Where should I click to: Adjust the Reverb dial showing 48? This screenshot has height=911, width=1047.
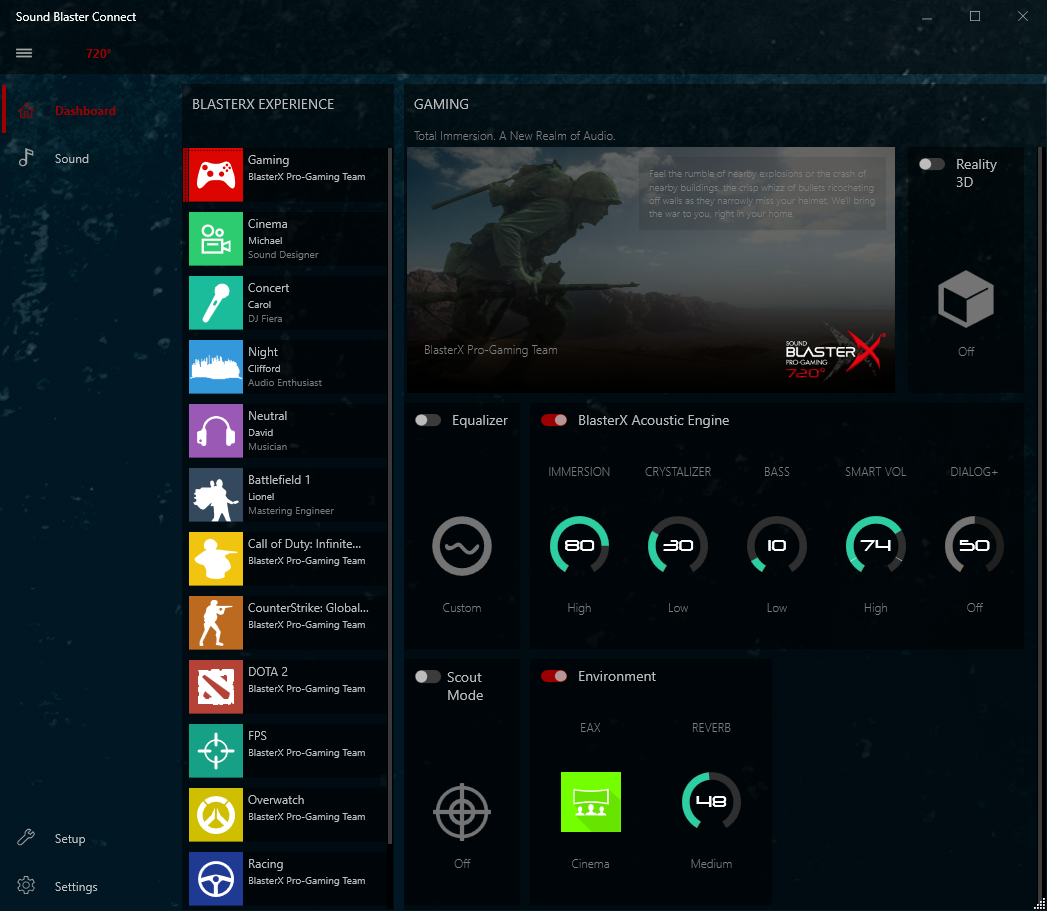(x=711, y=801)
